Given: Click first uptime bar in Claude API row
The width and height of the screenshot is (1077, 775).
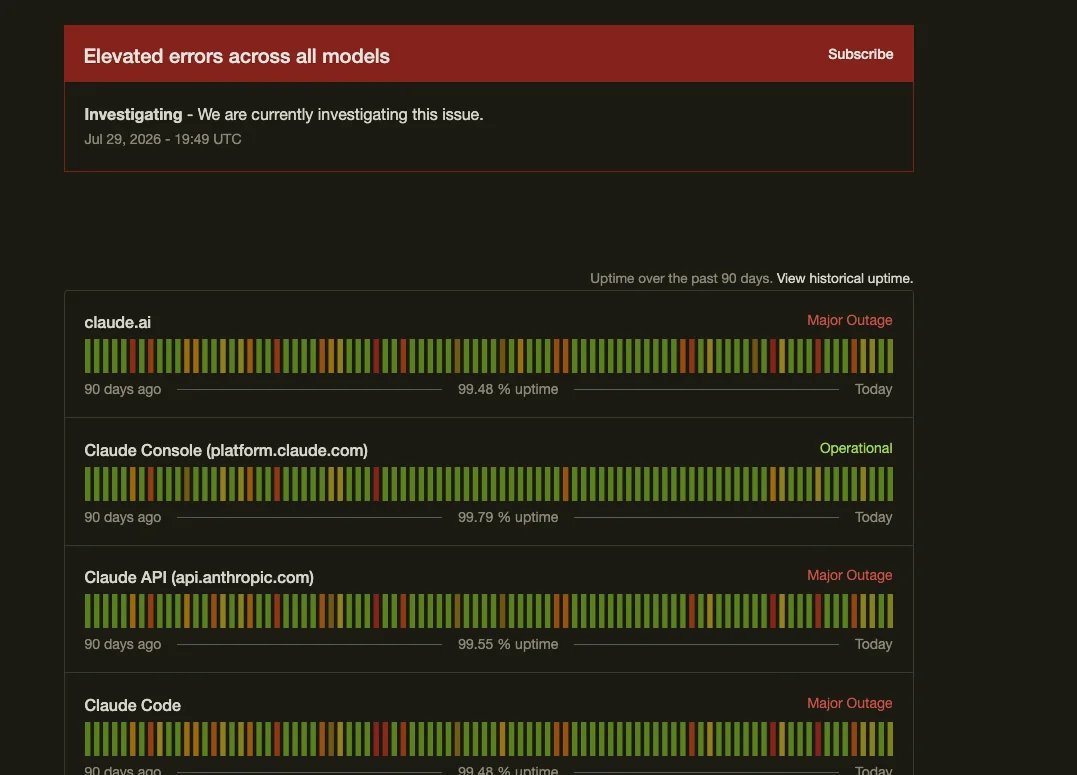Looking at the screenshot, I should [x=88, y=611].
